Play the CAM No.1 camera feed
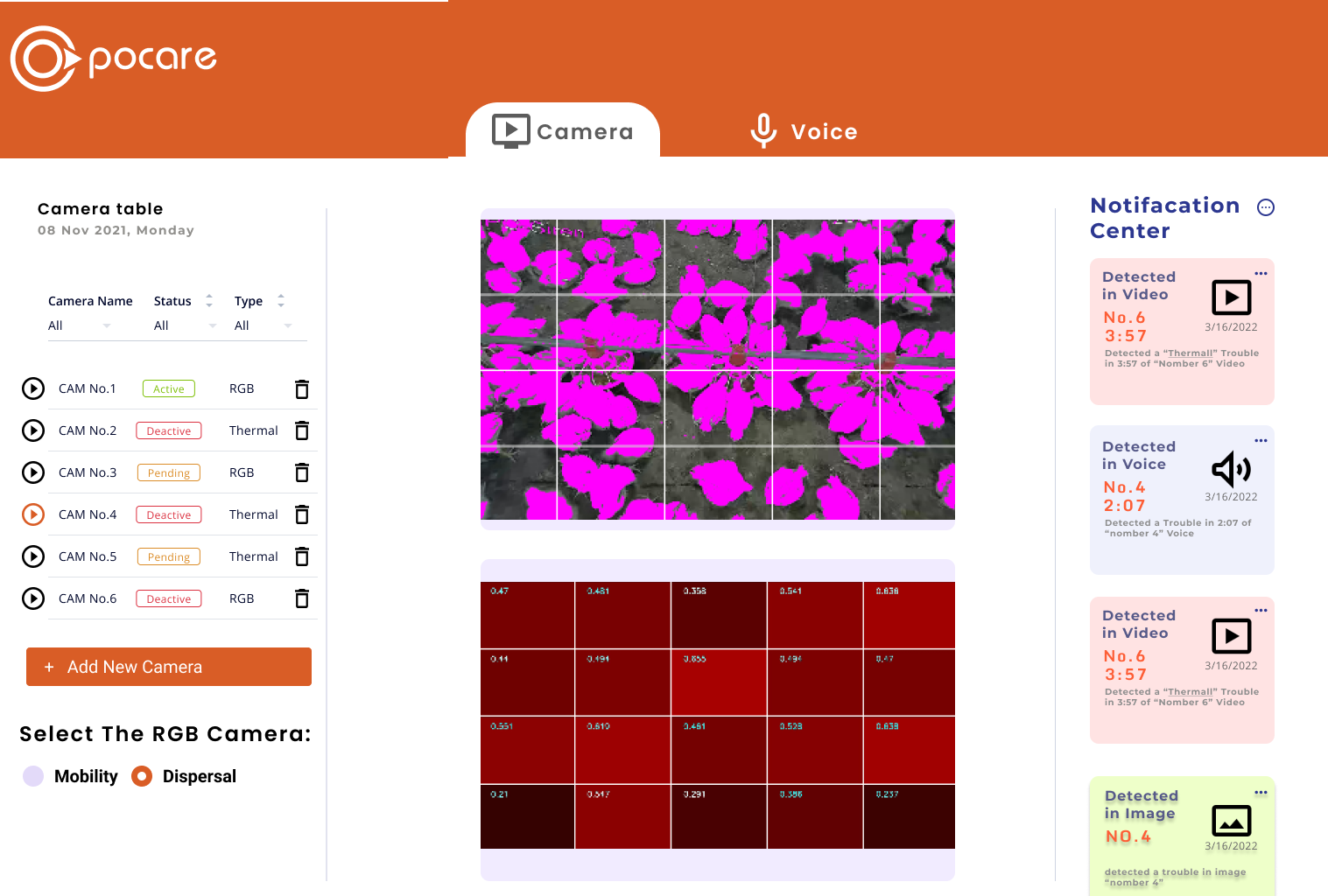Screen dimensions: 1328x896 click(33, 388)
